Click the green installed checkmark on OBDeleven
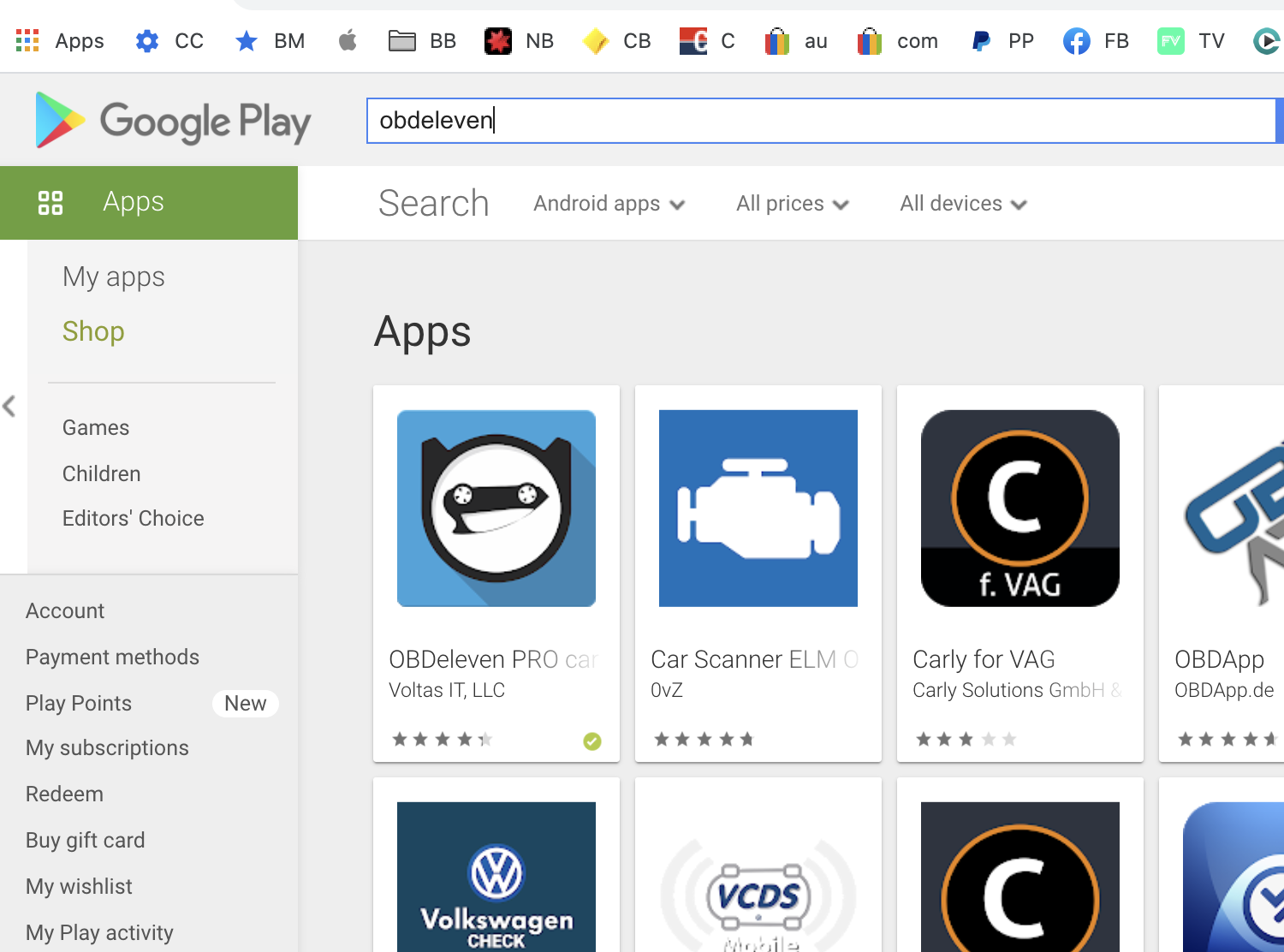1284x952 pixels. click(591, 741)
